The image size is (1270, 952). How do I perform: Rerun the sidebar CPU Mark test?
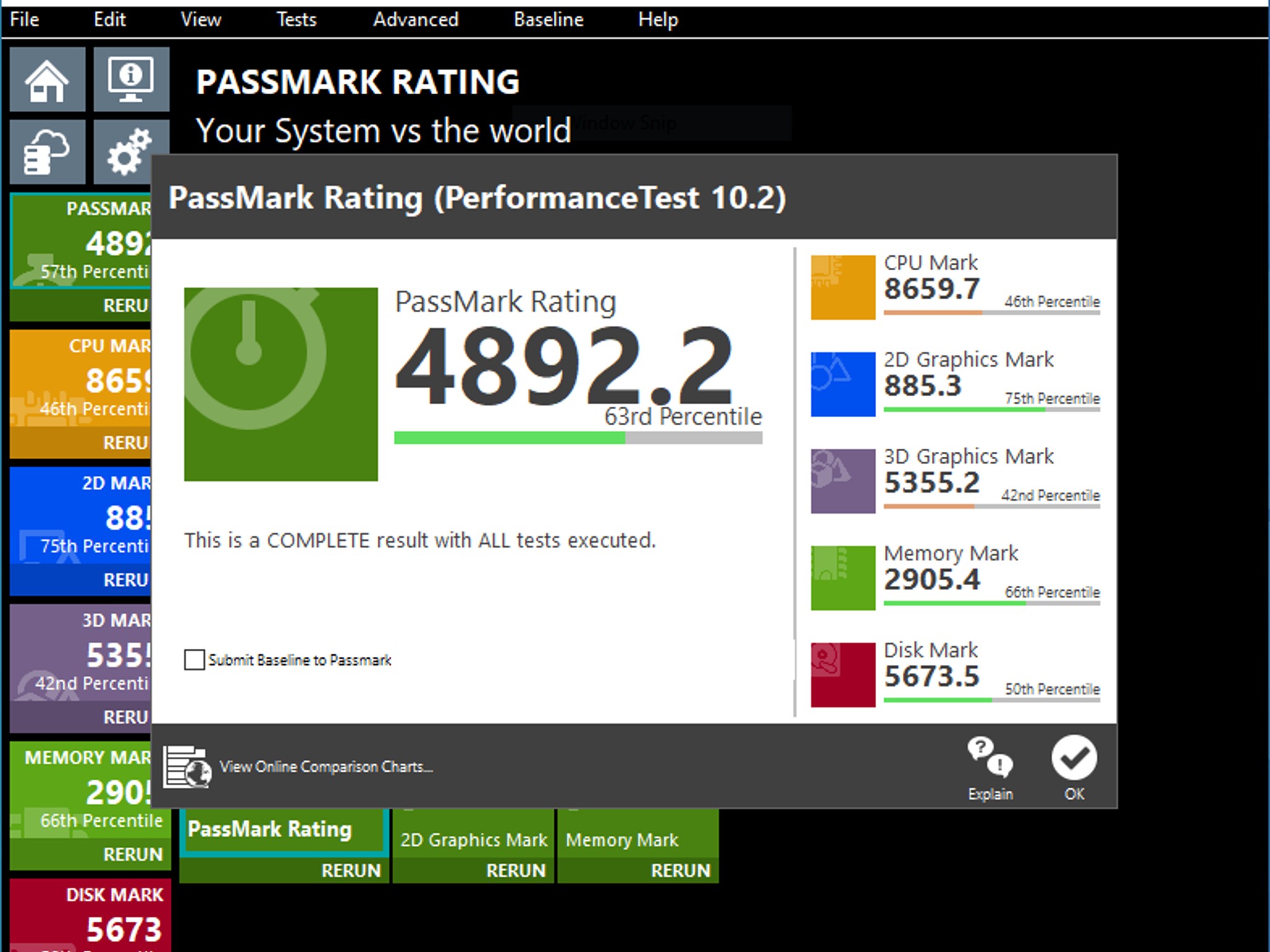click(127, 443)
